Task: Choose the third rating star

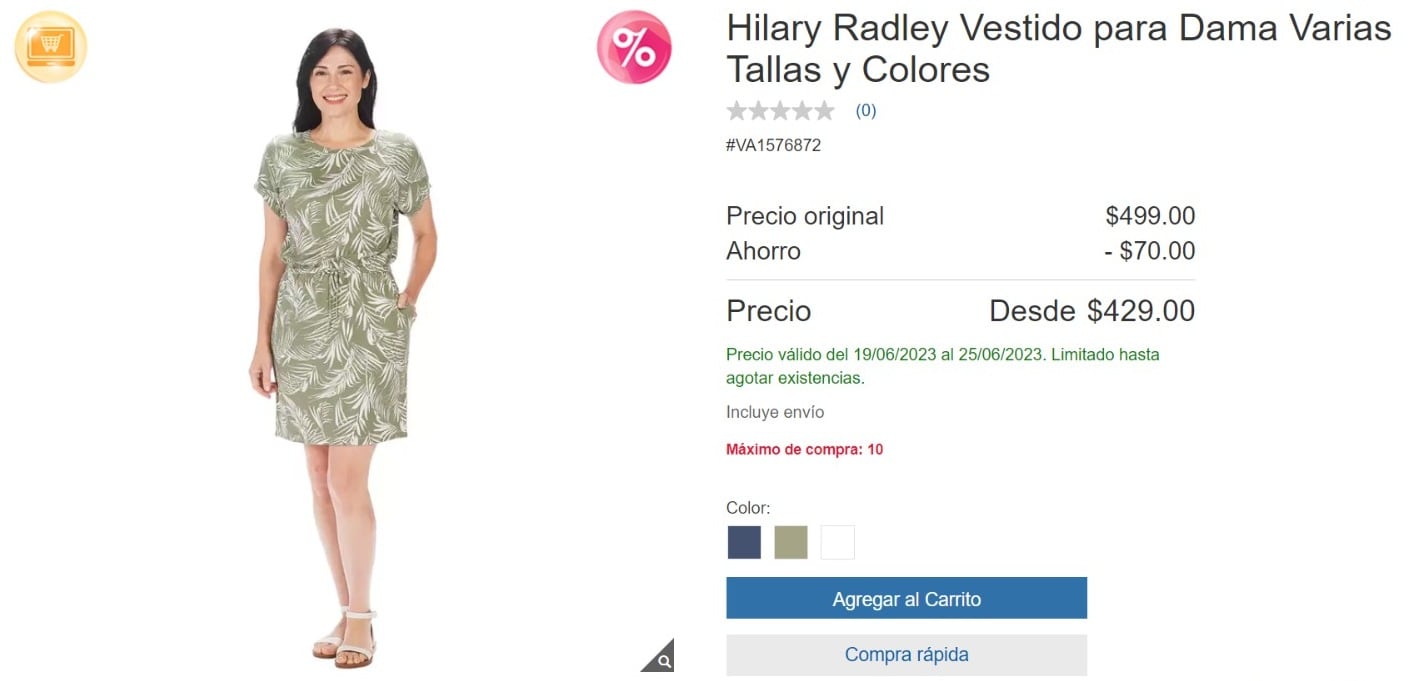Action: (781, 111)
